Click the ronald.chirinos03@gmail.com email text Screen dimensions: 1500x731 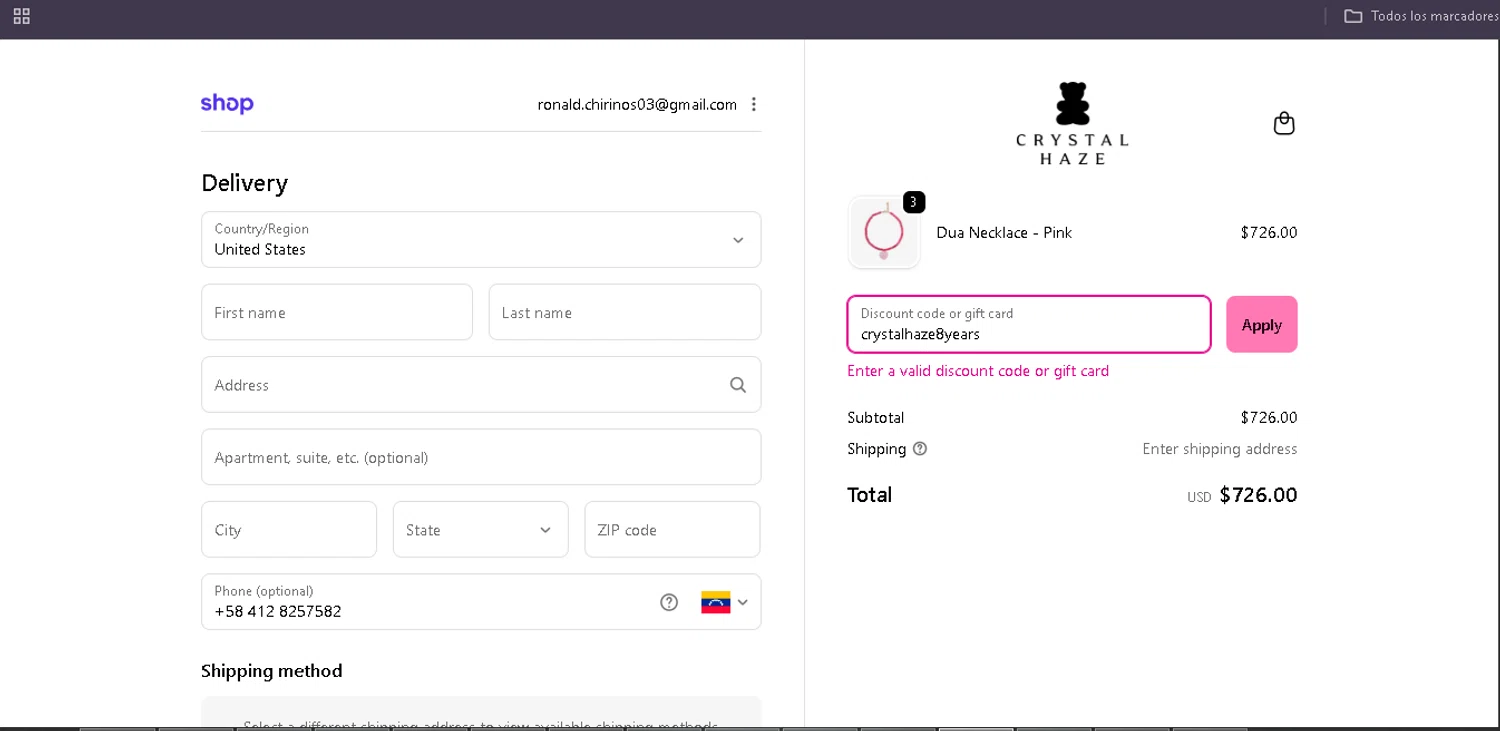[x=637, y=105]
